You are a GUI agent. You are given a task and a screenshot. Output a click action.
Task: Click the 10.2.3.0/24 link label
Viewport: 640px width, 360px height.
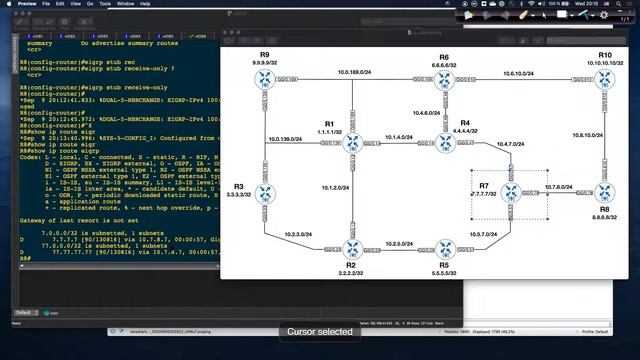click(x=298, y=234)
